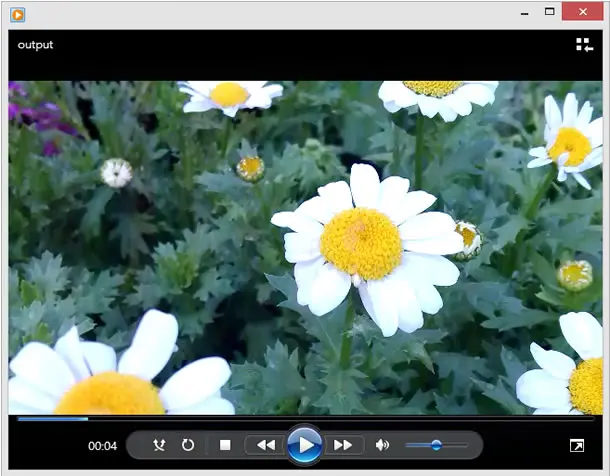Minimize the player window
This screenshot has height=476, width=610.
(524, 13)
